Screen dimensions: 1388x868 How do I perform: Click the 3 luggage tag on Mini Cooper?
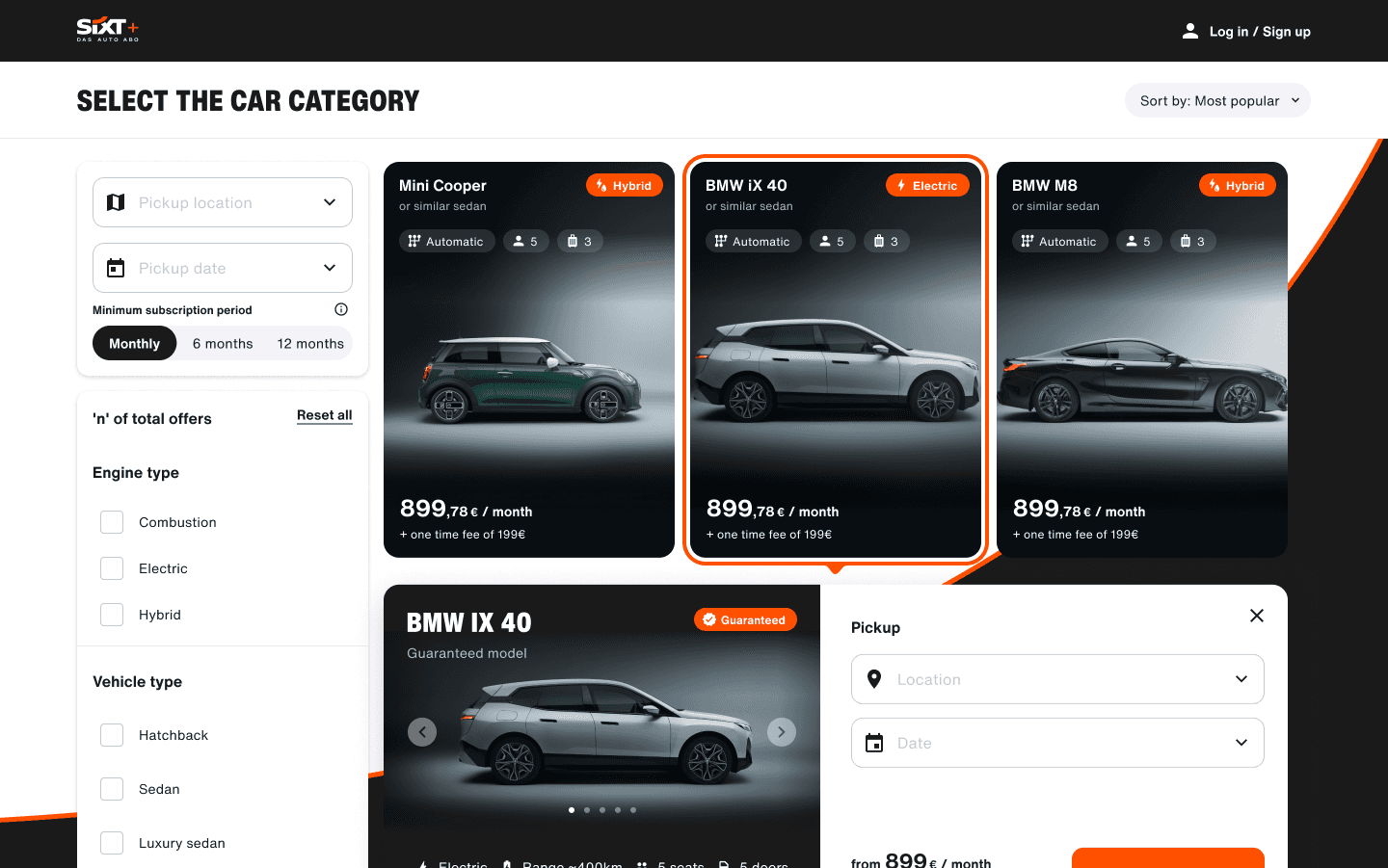pos(580,242)
